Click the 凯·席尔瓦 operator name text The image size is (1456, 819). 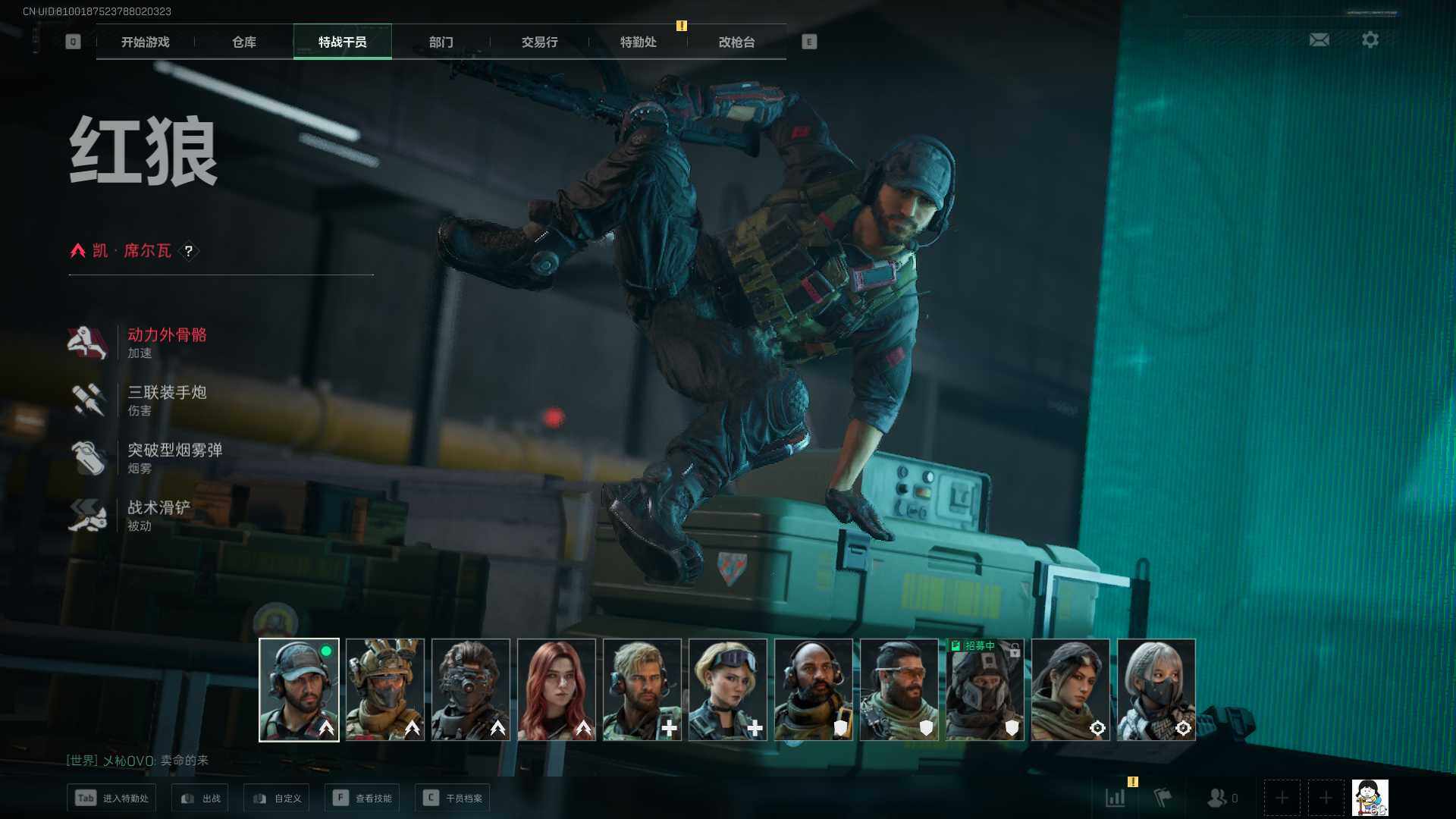click(132, 251)
